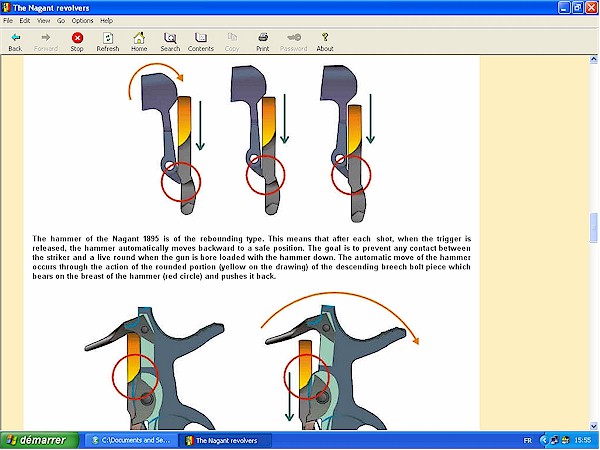Select The Nagant revolvers taskbar button
This screenshot has height=450, width=600.
tap(226, 440)
